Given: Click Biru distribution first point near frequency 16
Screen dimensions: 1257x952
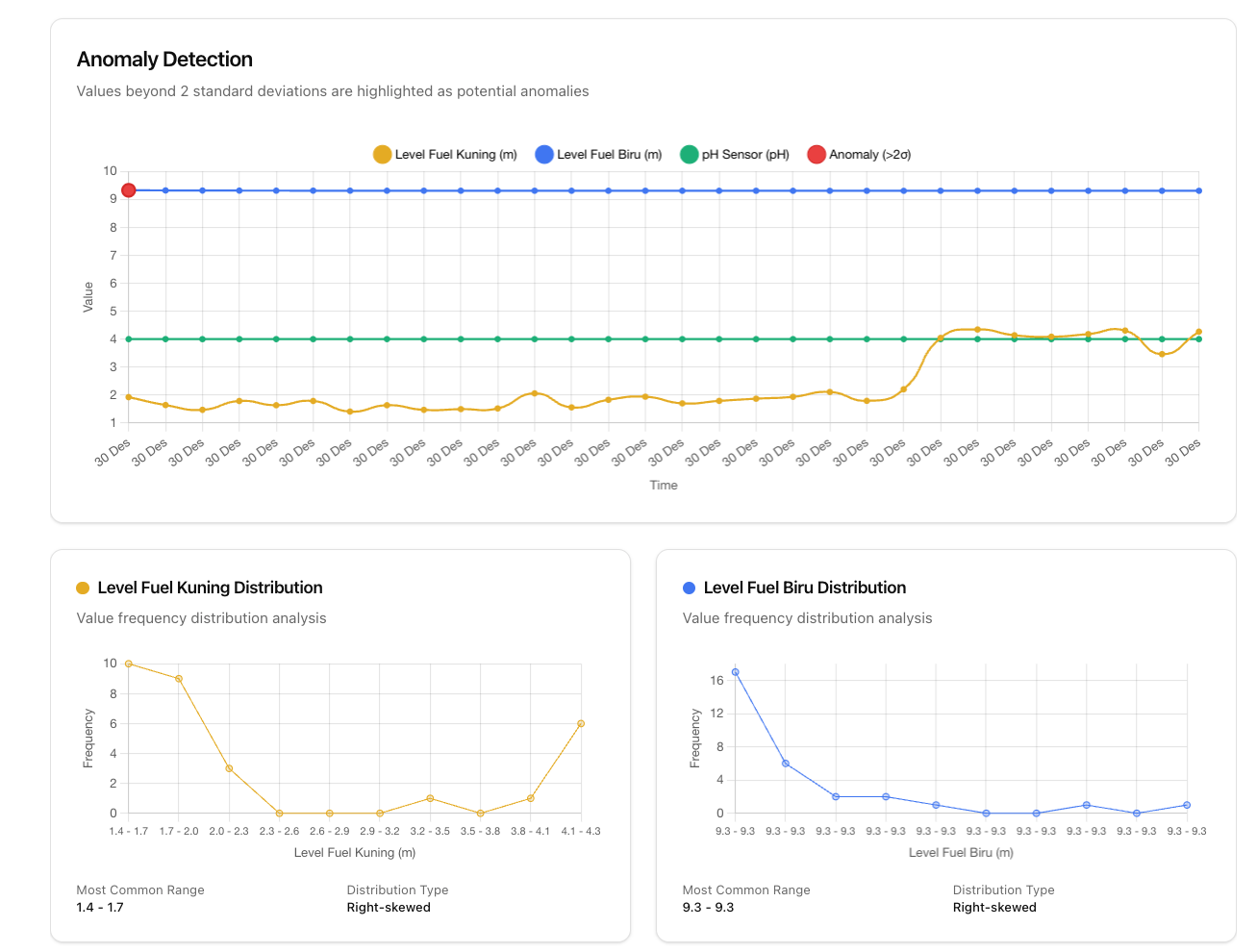Looking at the screenshot, I should click(736, 673).
